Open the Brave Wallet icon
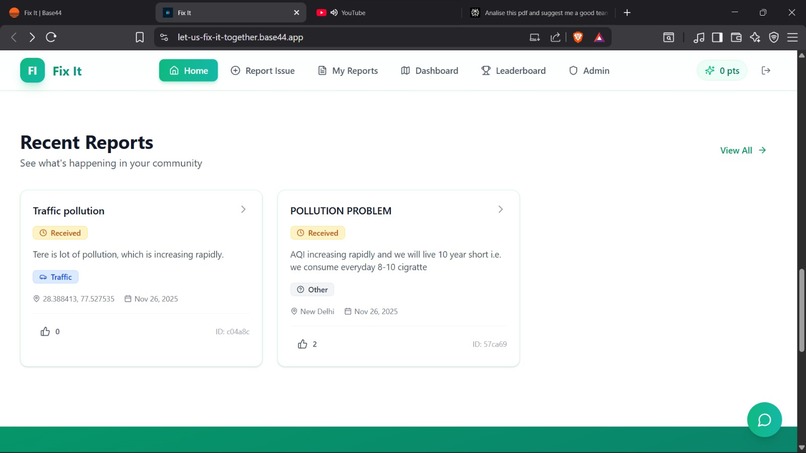The height and width of the screenshot is (453, 806). (736, 37)
